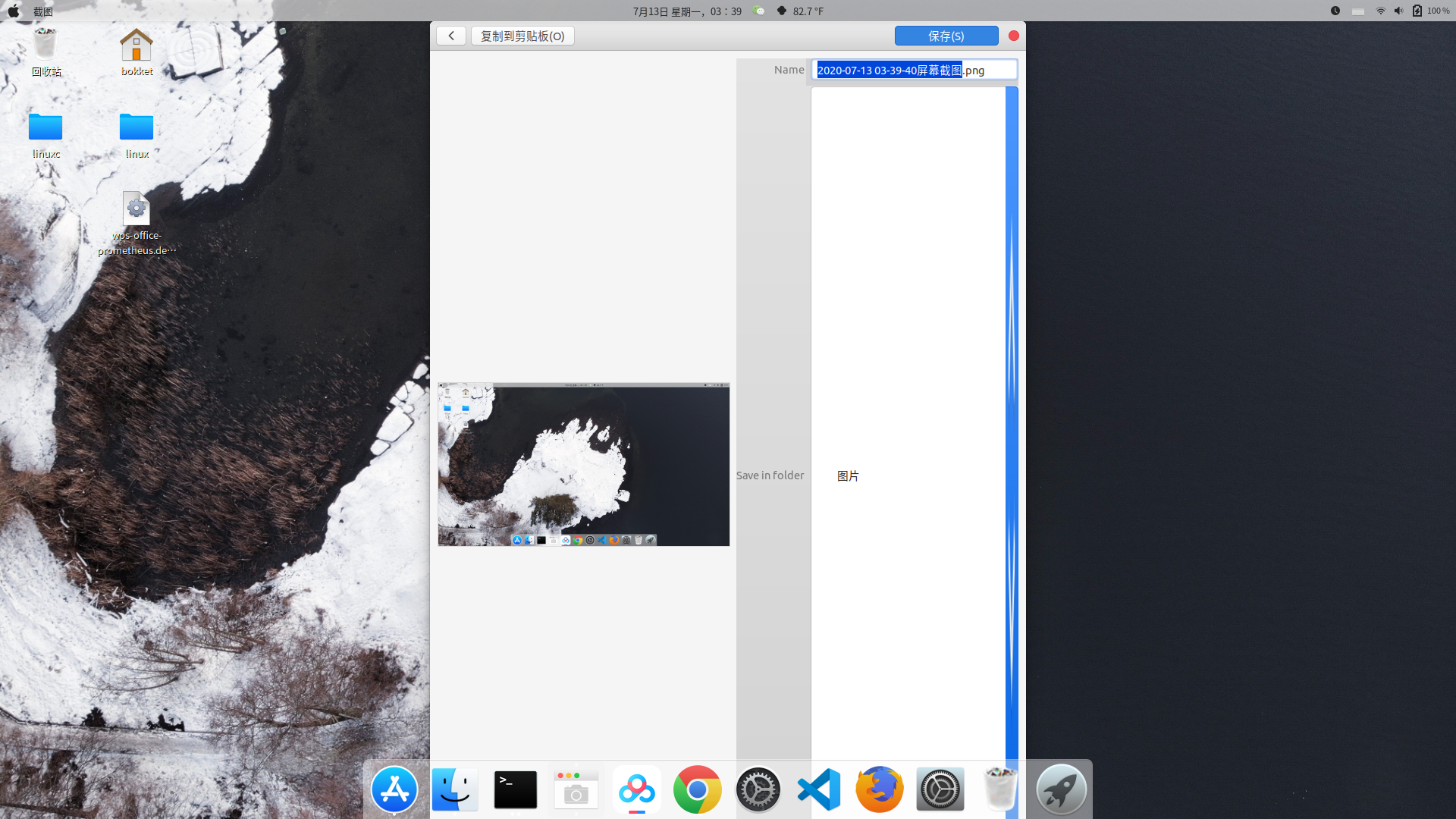1456x819 pixels.
Task: Launch Firefox from the dock
Action: tap(880, 789)
